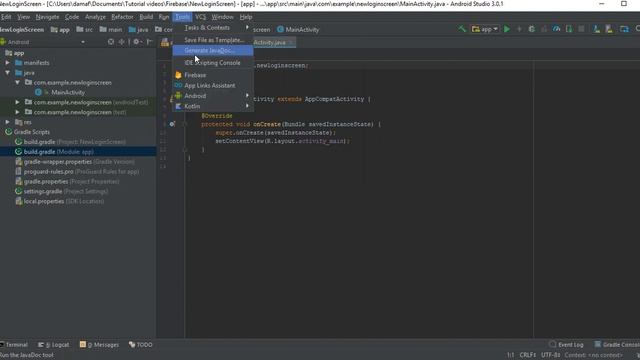Open the Window menu
640x360 pixels.
point(222,17)
